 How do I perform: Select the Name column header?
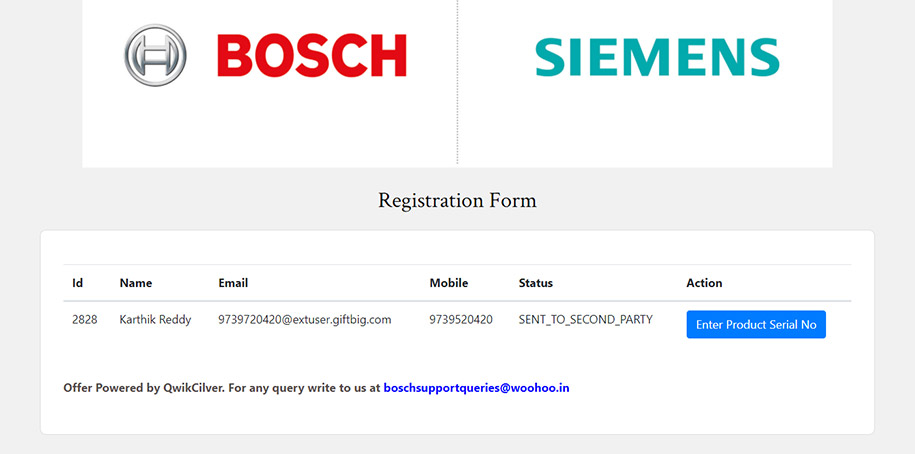click(135, 283)
